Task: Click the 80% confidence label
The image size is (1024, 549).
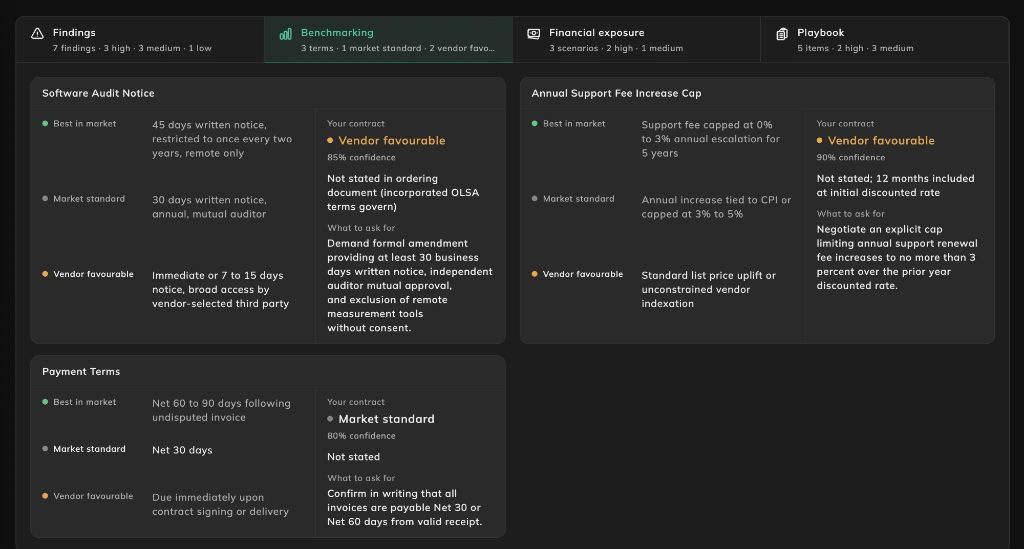Action: [x=361, y=435]
